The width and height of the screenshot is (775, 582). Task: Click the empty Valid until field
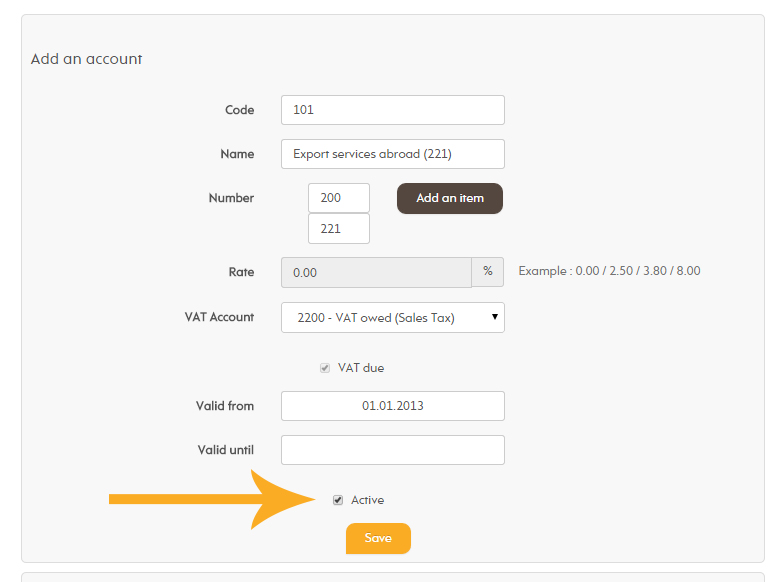click(392, 450)
